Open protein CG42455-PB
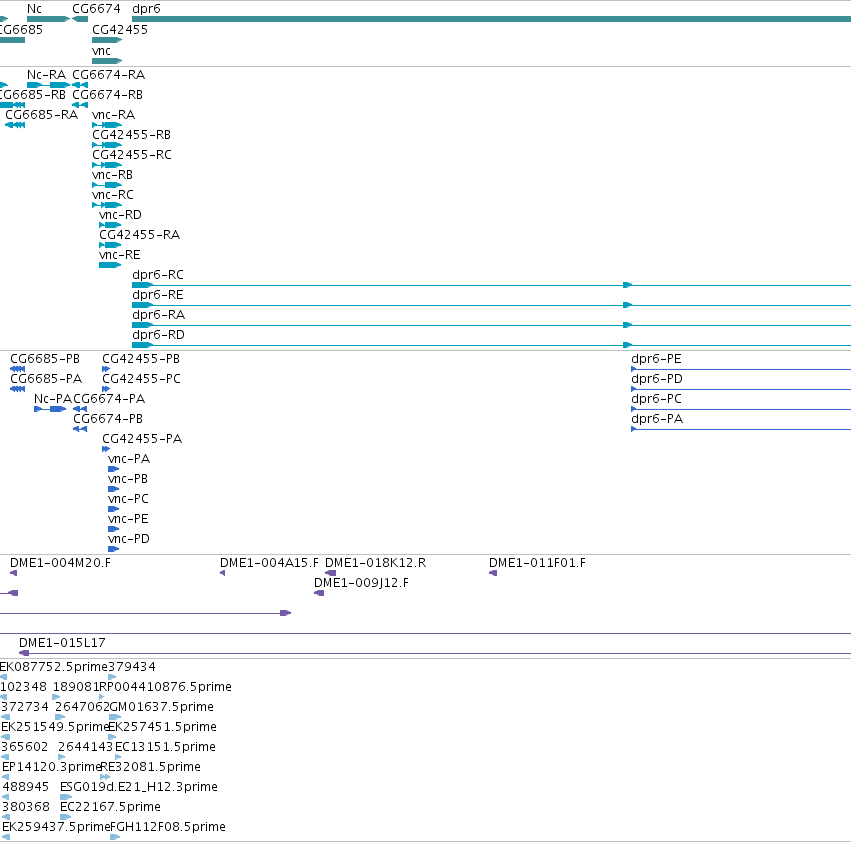The width and height of the screenshot is (851, 842). pyautogui.click(x=141, y=359)
